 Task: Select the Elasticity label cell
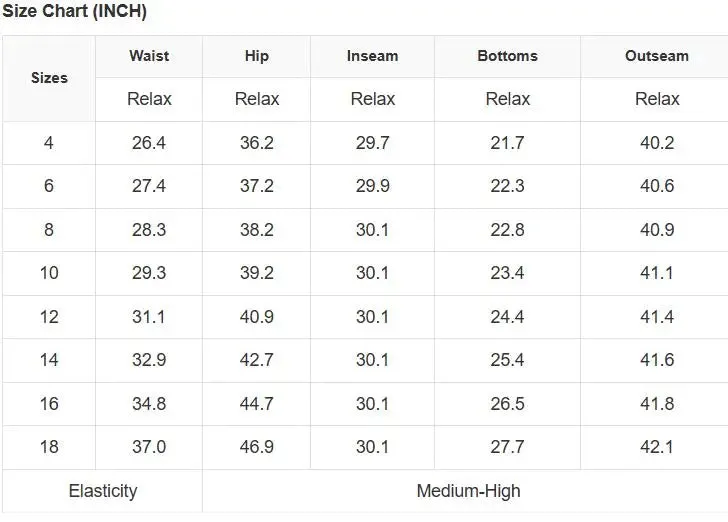(x=103, y=491)
